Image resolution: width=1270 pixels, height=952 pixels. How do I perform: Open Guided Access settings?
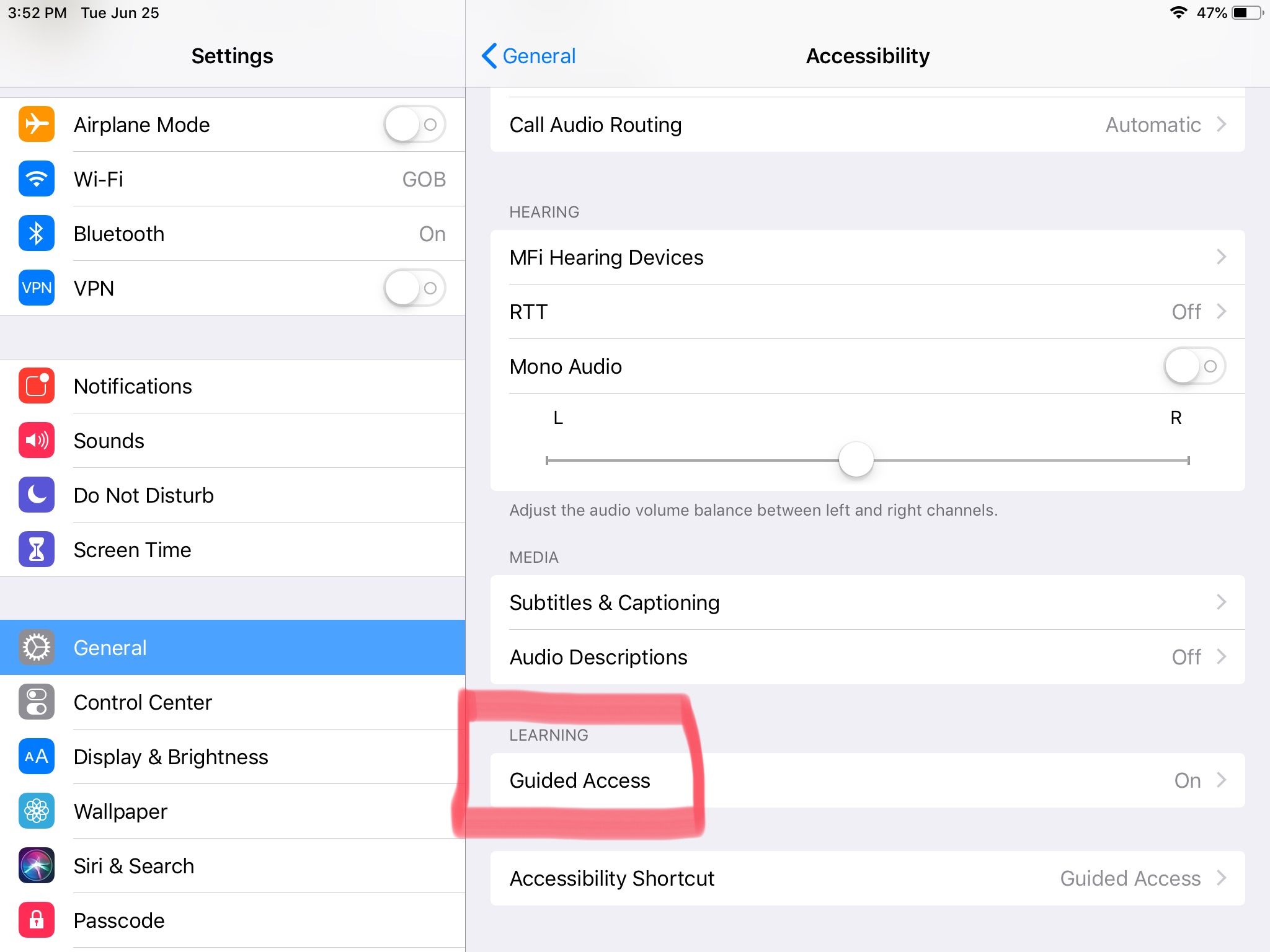click(867, 780)
